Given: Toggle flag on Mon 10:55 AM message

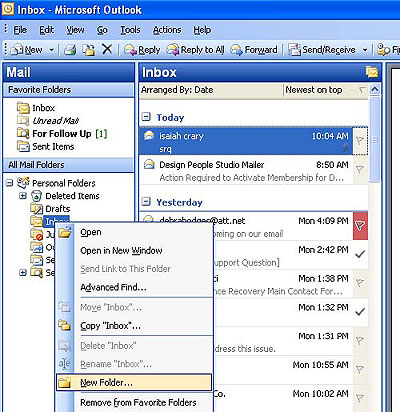Looking at the screenshot, I should click(x=360, y=369).
